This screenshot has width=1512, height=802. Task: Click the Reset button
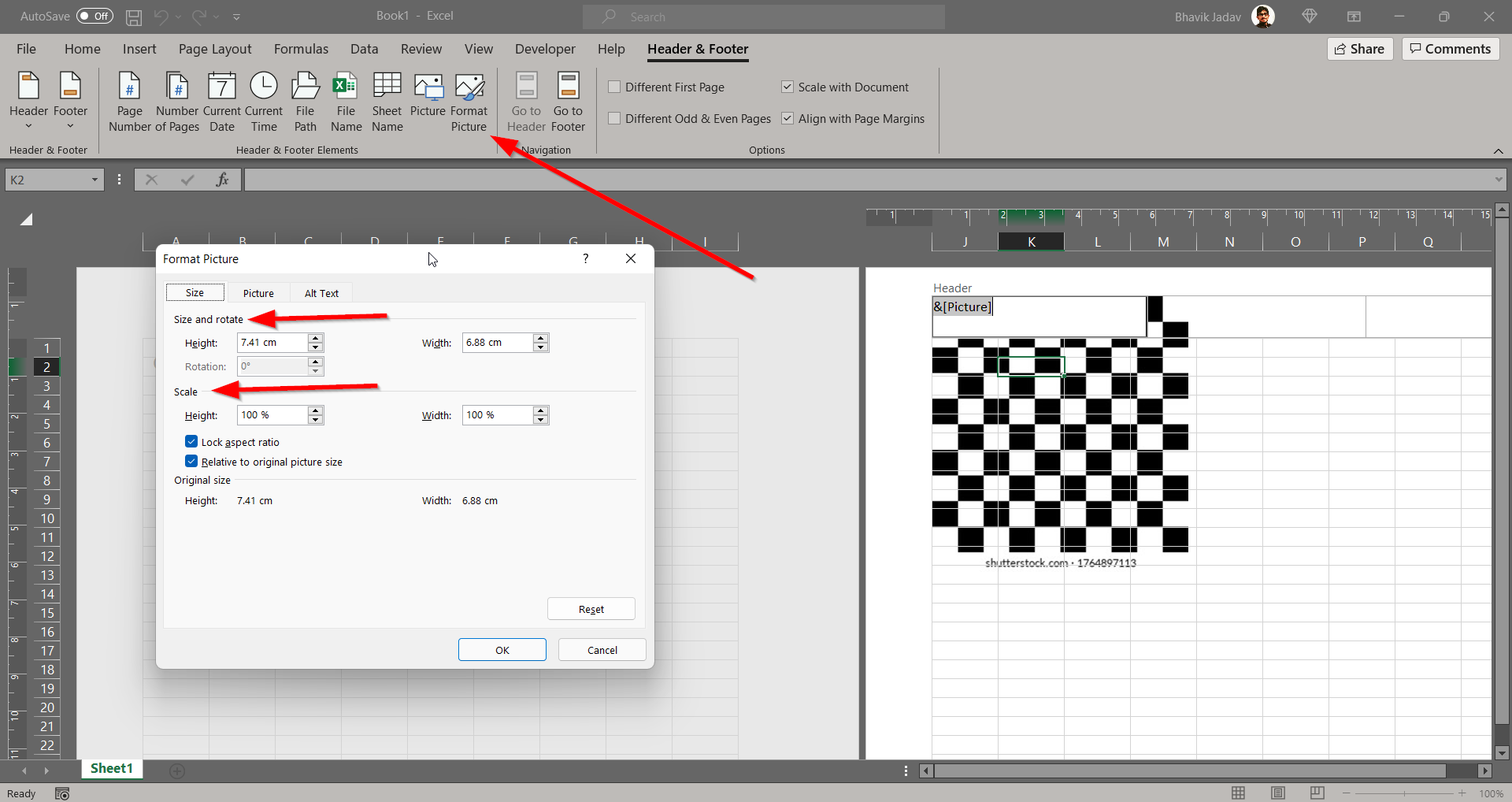591,609
